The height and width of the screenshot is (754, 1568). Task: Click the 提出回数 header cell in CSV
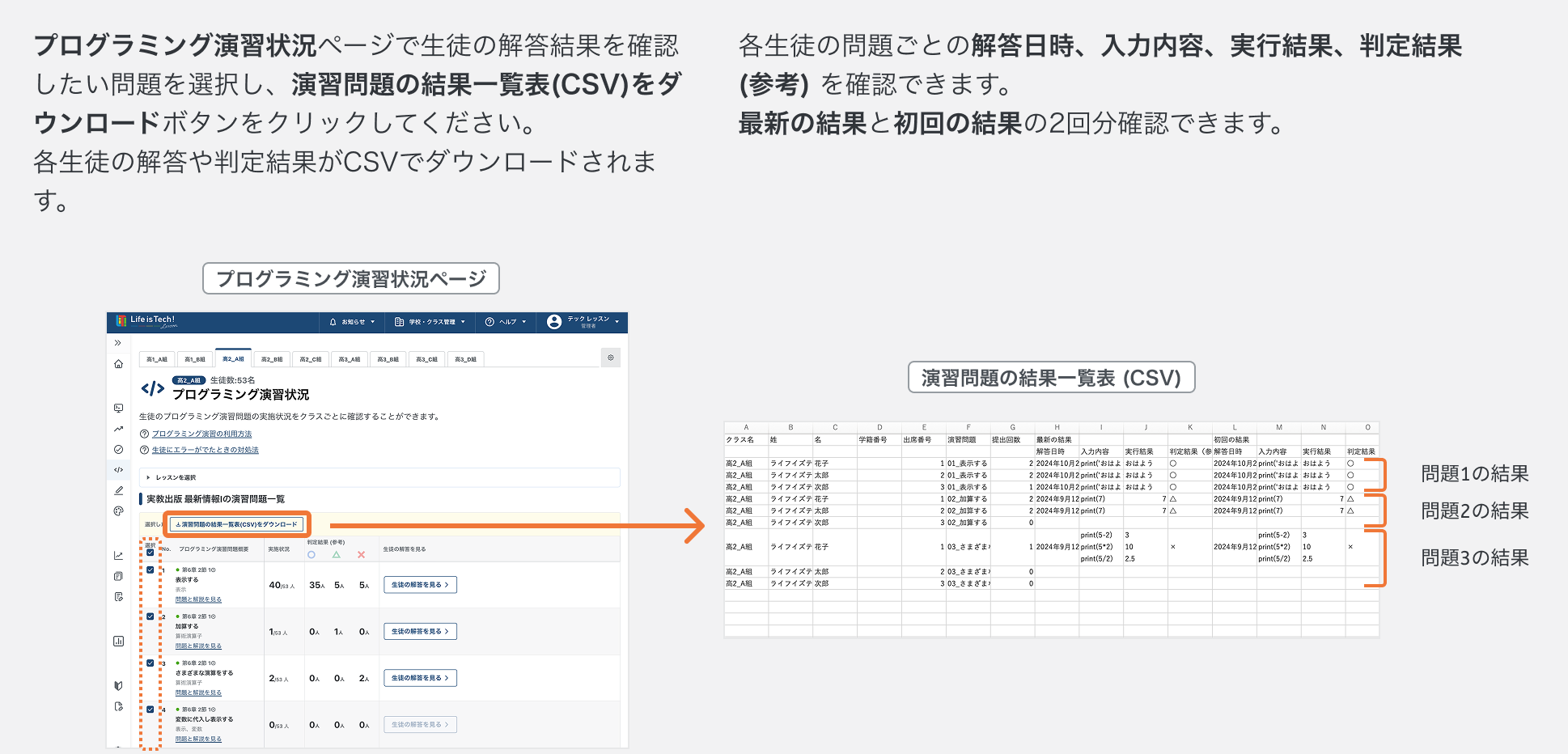coord(1012,439)
